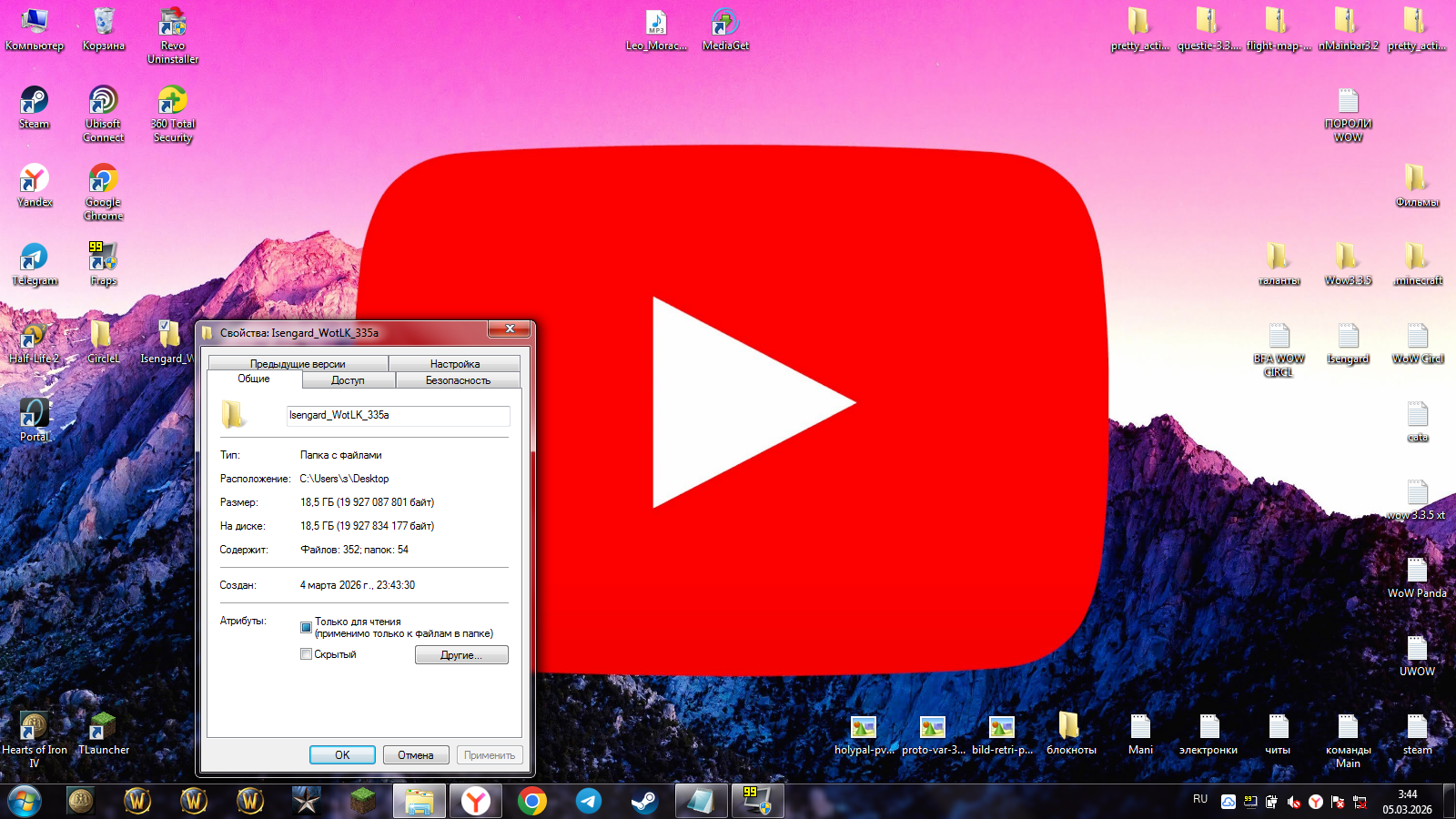Open Yandex browser from the taskbar
The image size is (1456, 819).
coord(476,801)
